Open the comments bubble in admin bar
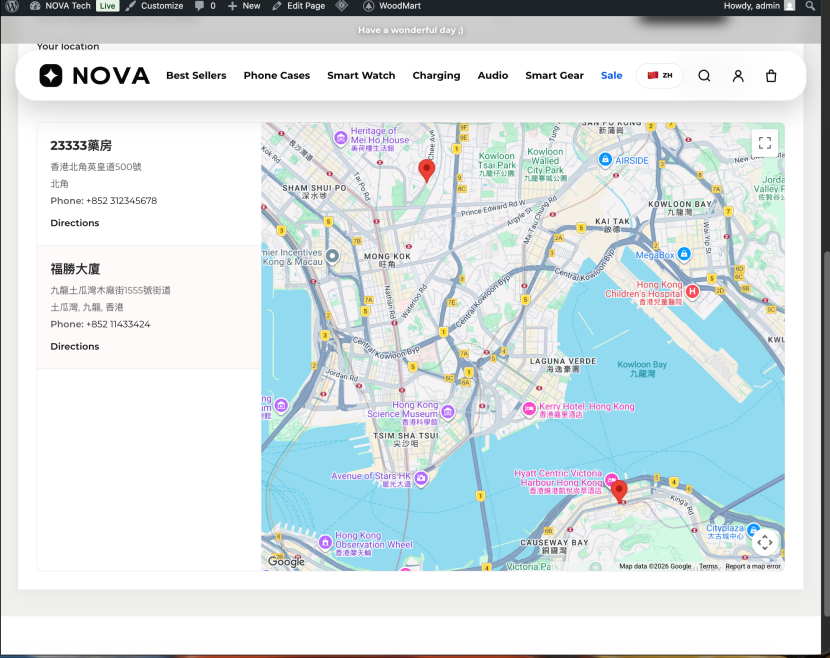Screen dimensions: 830x658 coord(205,6)
